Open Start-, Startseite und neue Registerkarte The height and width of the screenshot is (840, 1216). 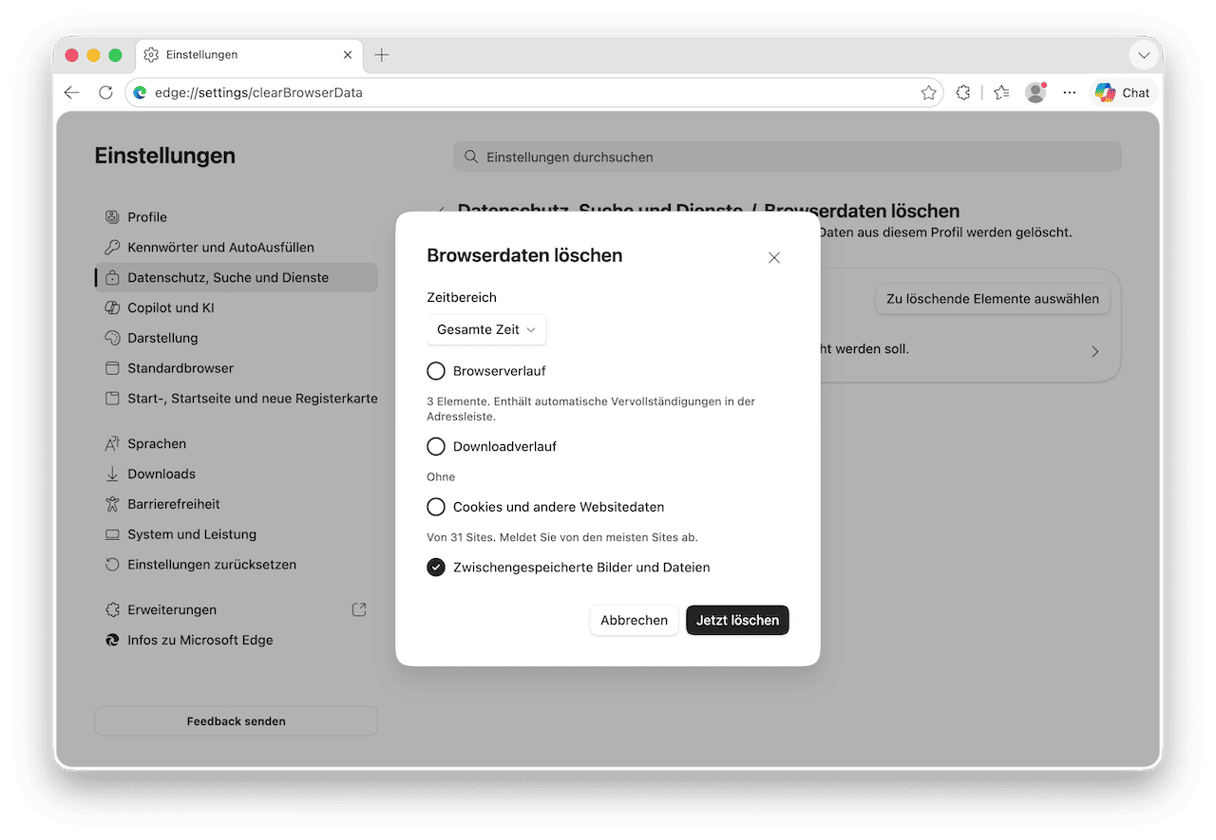(236, 398)
